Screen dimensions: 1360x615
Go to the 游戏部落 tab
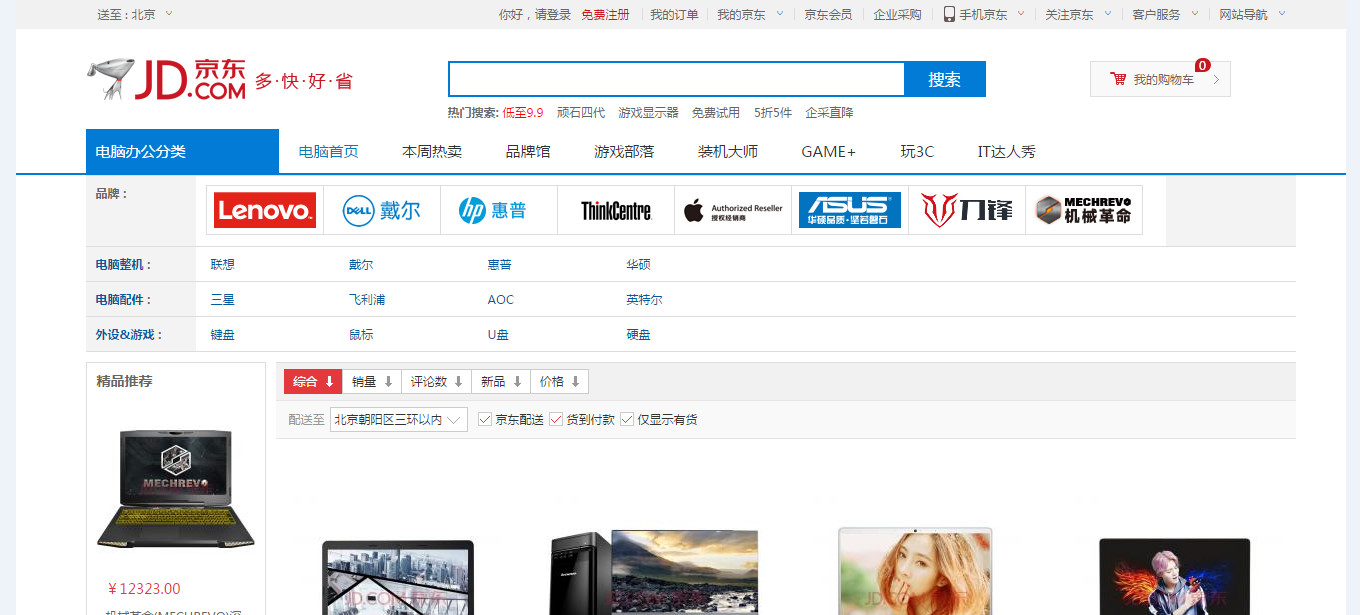pos(624,151)
